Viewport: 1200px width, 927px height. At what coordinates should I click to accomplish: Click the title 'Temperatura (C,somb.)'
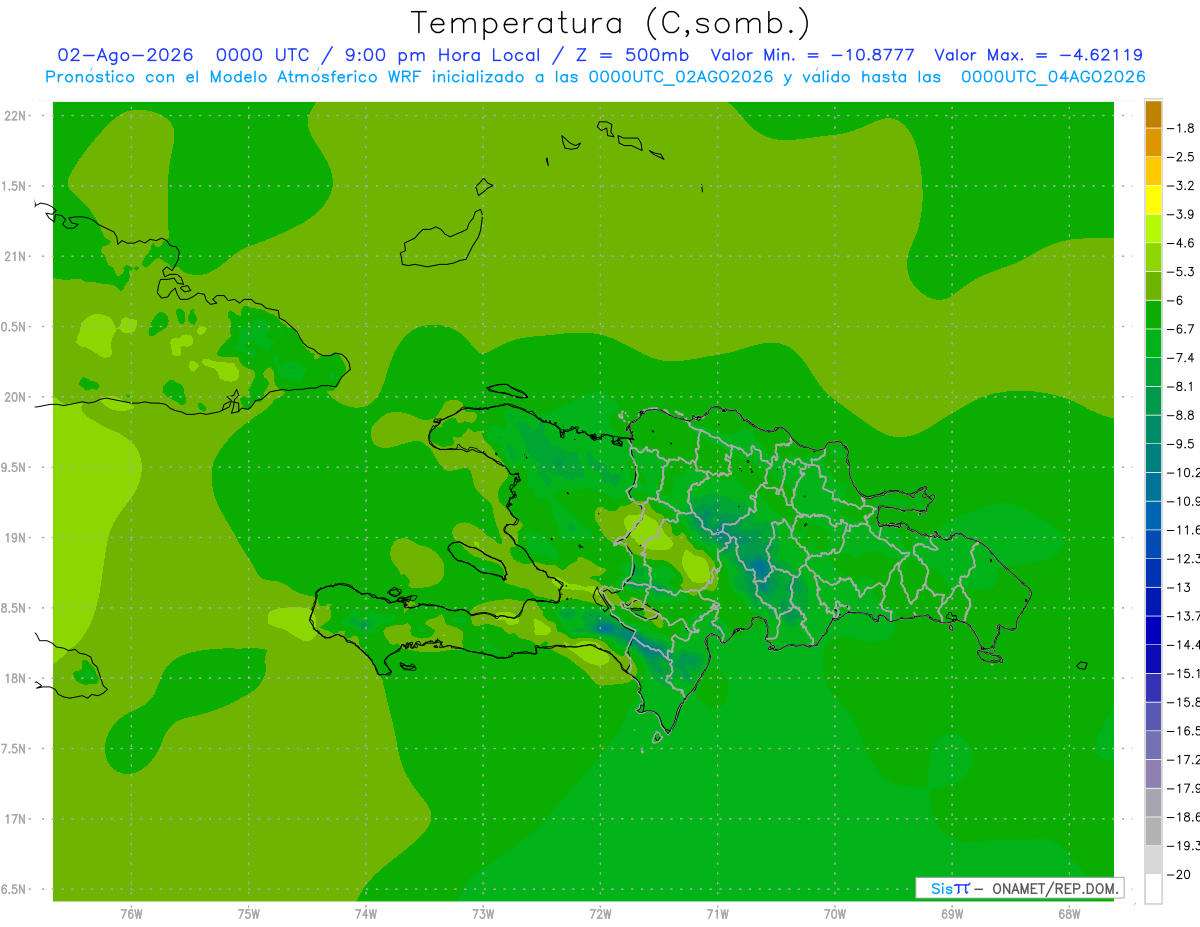pyautogui.click(x=611, y=24)
